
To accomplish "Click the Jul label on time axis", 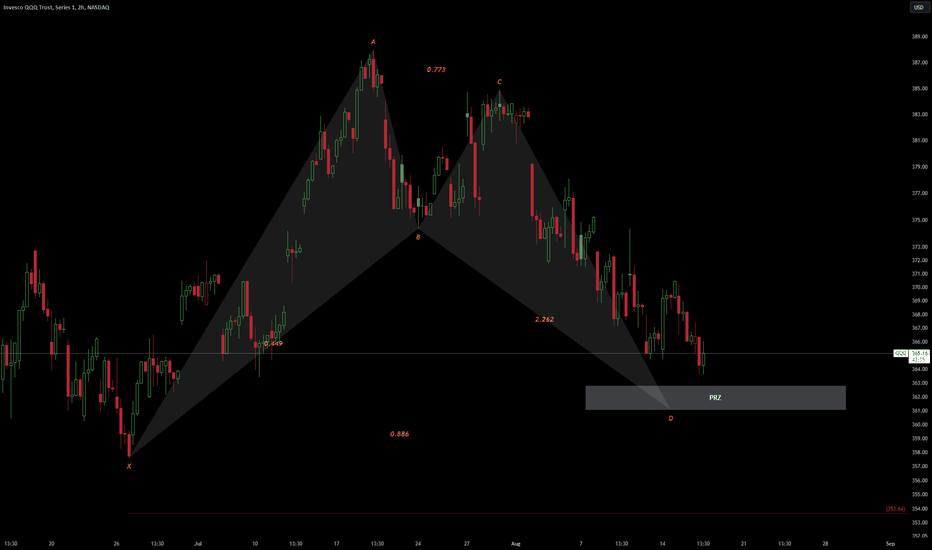I will pyautogui.click(x=198, y=543).
